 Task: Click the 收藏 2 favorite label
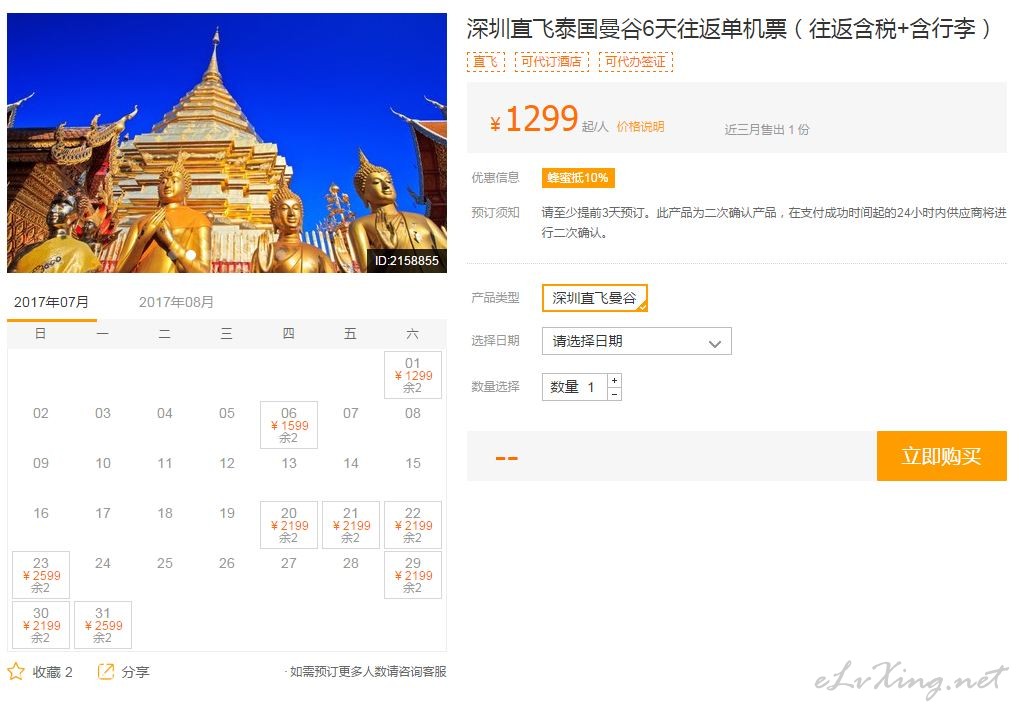click(x=53, y=672)
